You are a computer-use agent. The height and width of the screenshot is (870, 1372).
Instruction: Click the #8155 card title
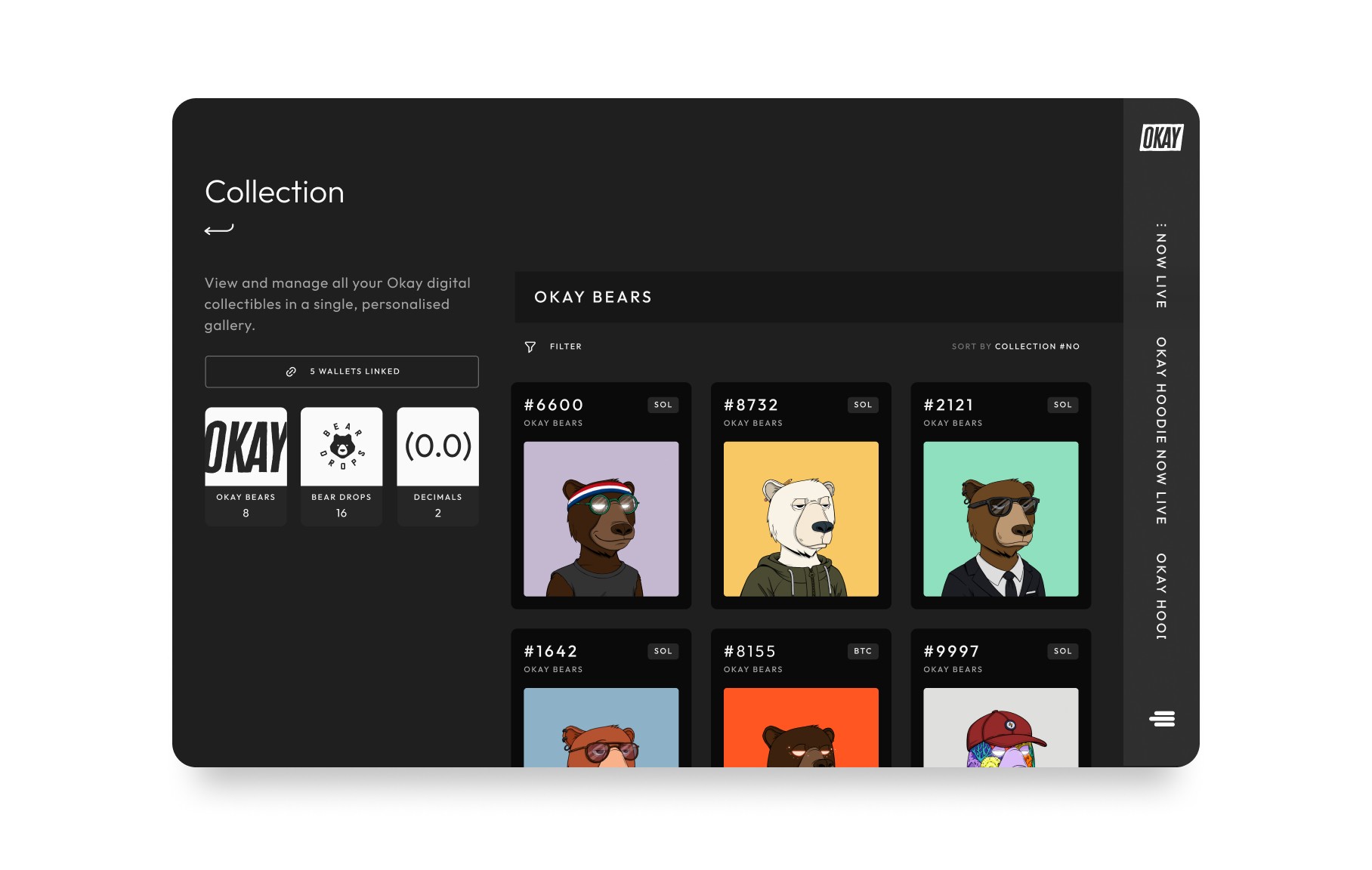750,652
